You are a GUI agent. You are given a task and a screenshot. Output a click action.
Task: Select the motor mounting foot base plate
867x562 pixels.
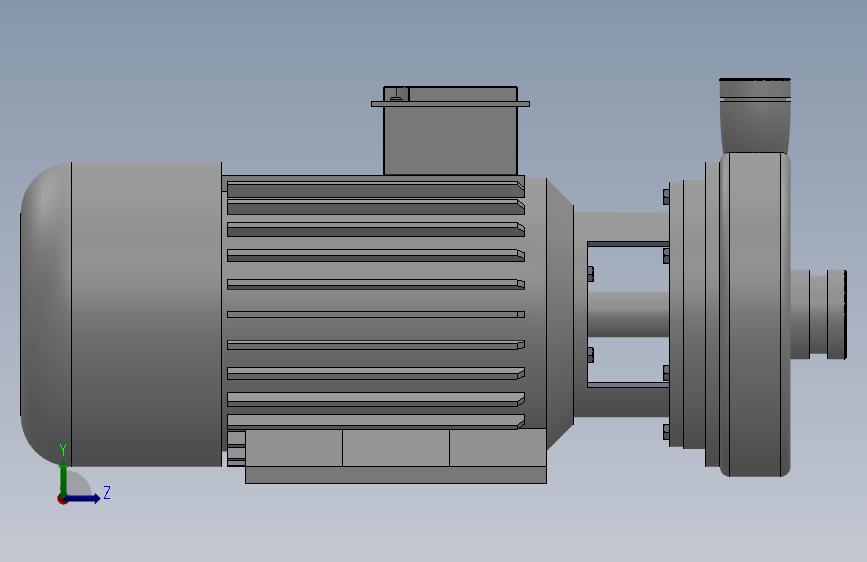click(396, 475)
